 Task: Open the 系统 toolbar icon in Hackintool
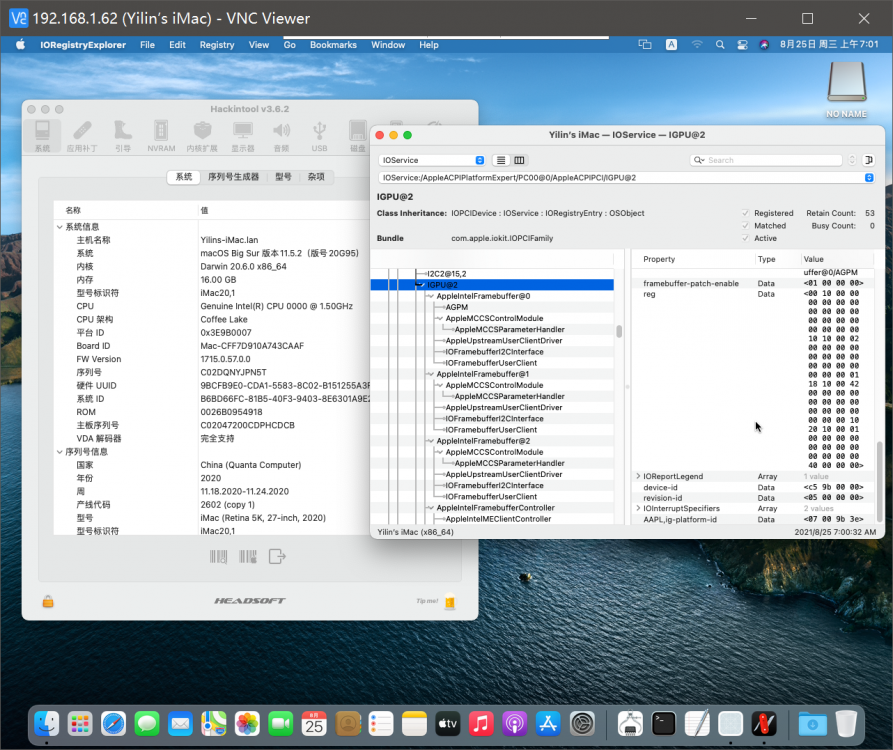point(42,136)
